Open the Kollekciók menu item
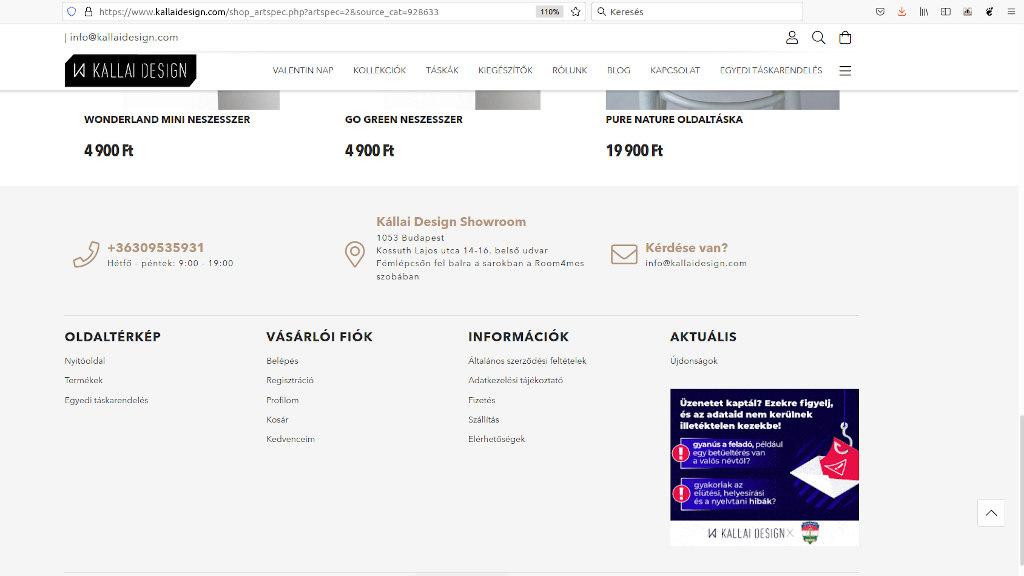Screen dimensions: 1024x576 [379, 71]
